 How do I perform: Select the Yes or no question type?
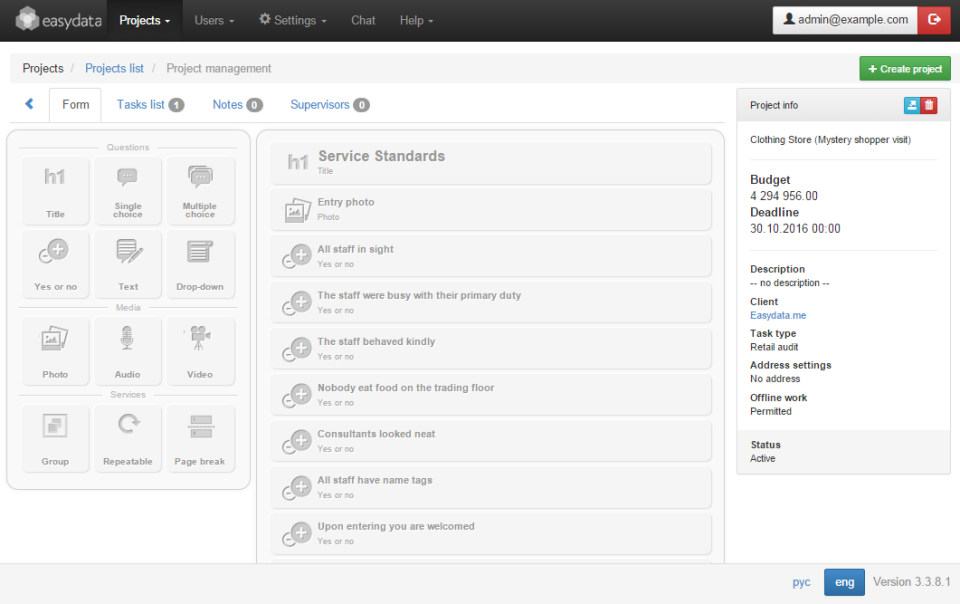55,263
